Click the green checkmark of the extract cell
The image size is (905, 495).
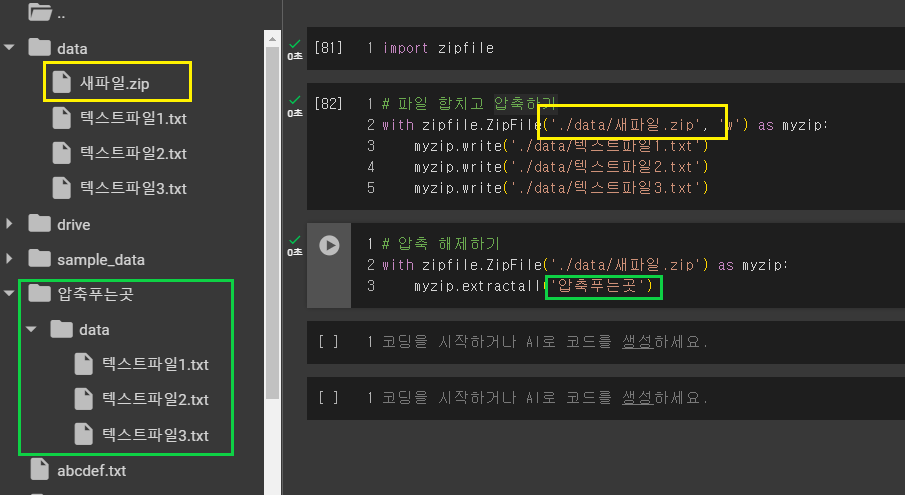click(295, 240)
